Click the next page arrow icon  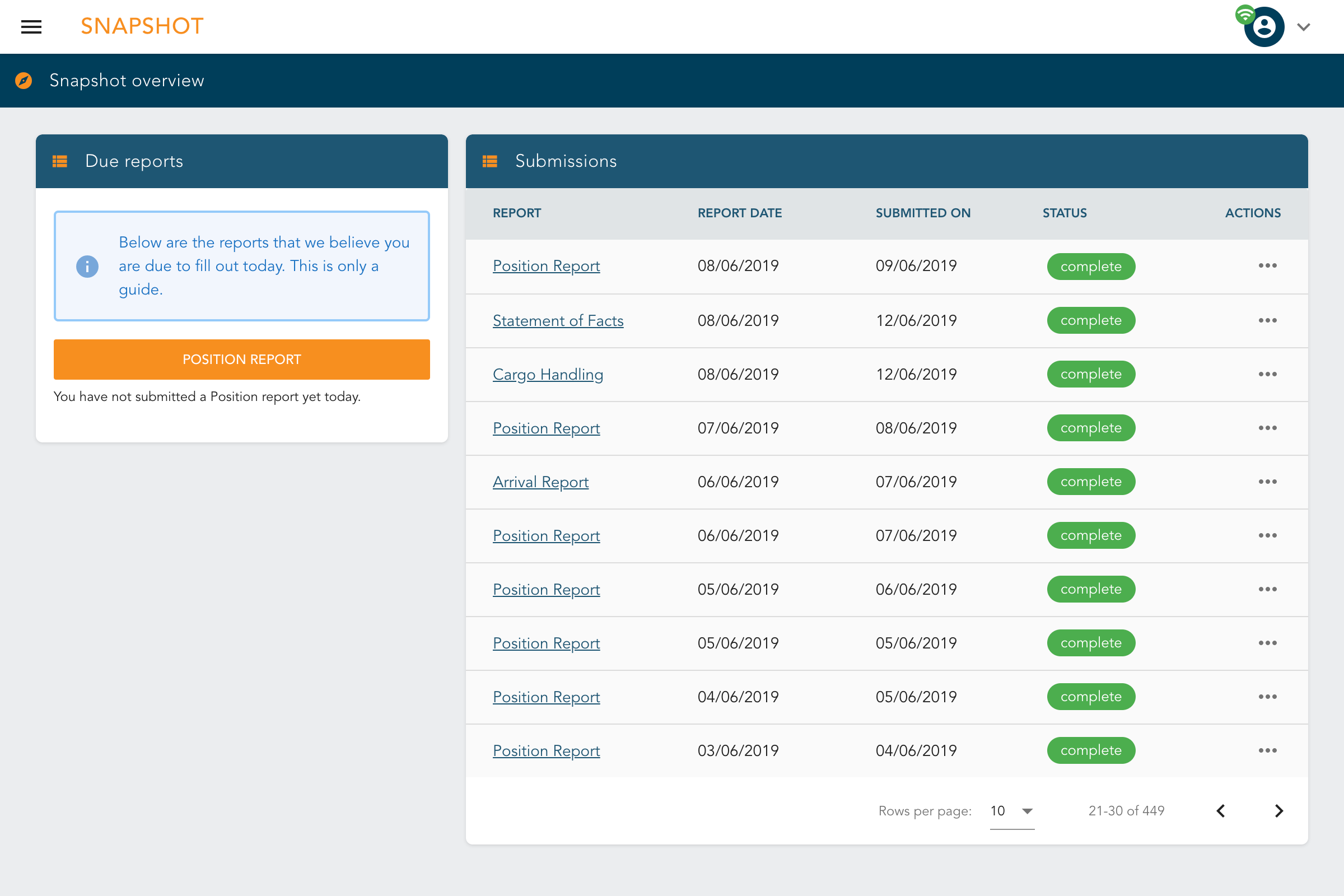tap(1280, 810)
